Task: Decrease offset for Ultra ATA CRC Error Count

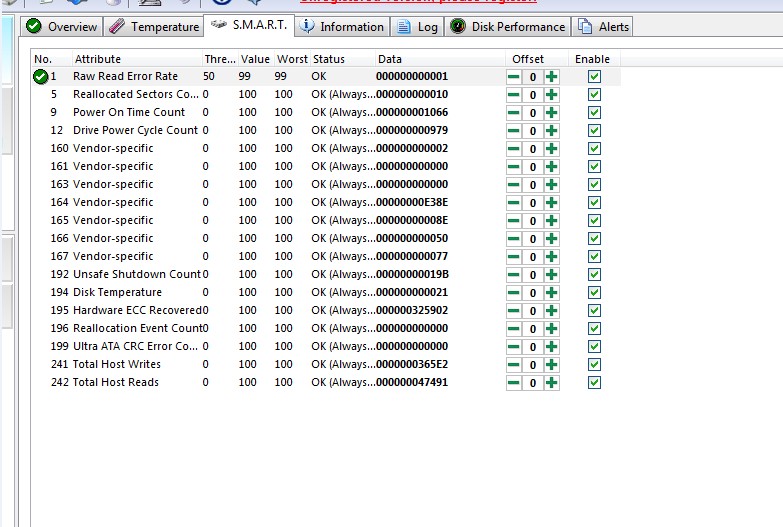Action: (513, 347)
